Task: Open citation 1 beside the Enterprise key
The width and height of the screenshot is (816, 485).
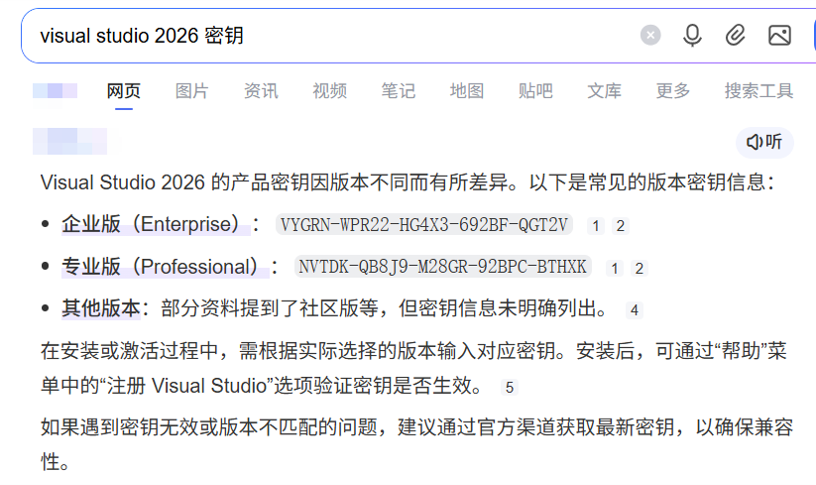Action: coord(596,226)
